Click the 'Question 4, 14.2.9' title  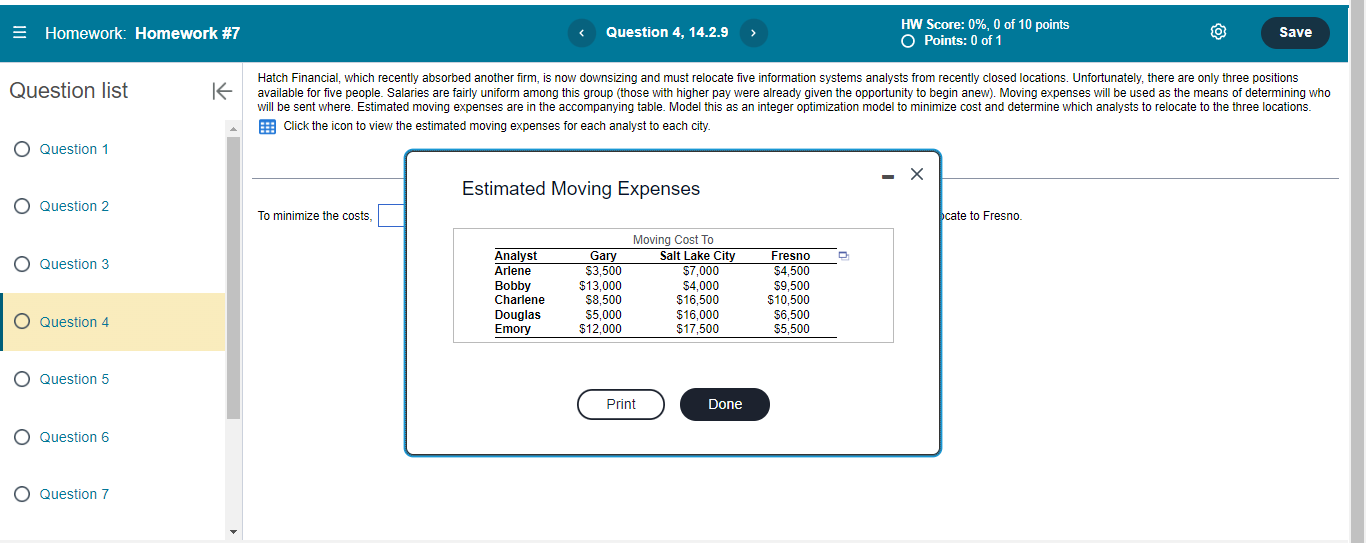click(667, 33)
